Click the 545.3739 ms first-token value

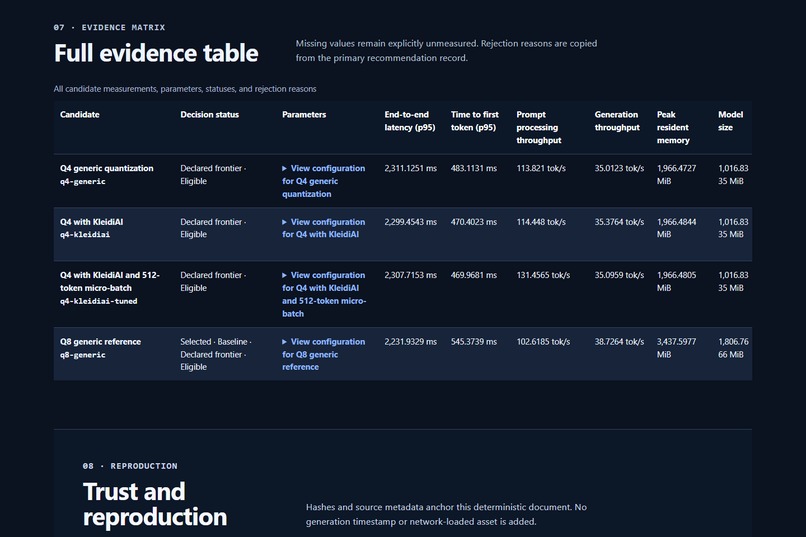[x=473, y=342]
